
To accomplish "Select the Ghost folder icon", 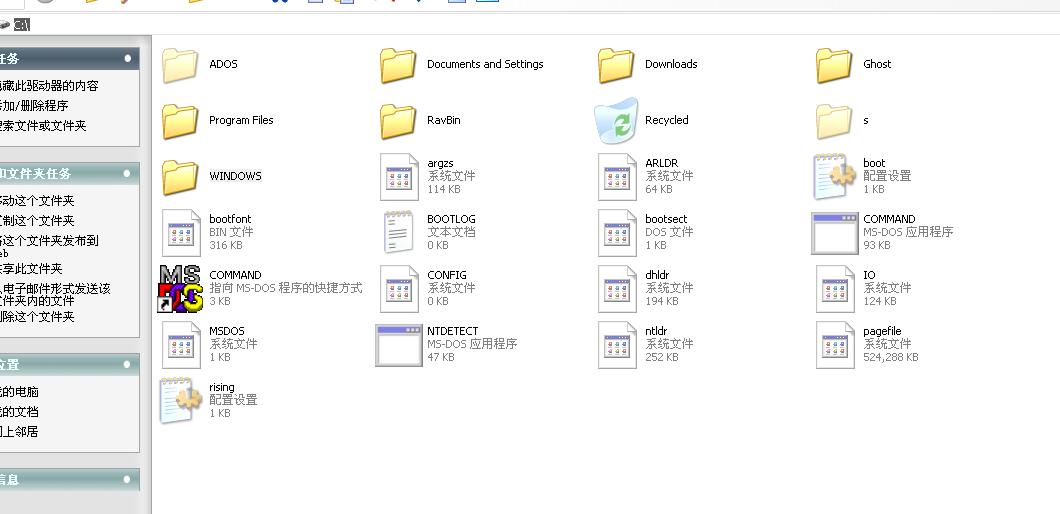I will [834, 65].
